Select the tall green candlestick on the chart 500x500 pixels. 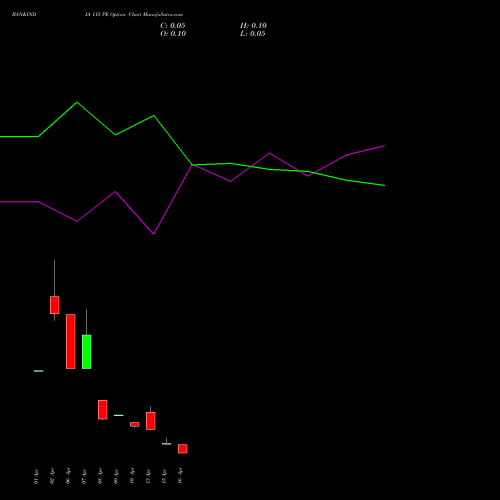click(x=87, y=352)
